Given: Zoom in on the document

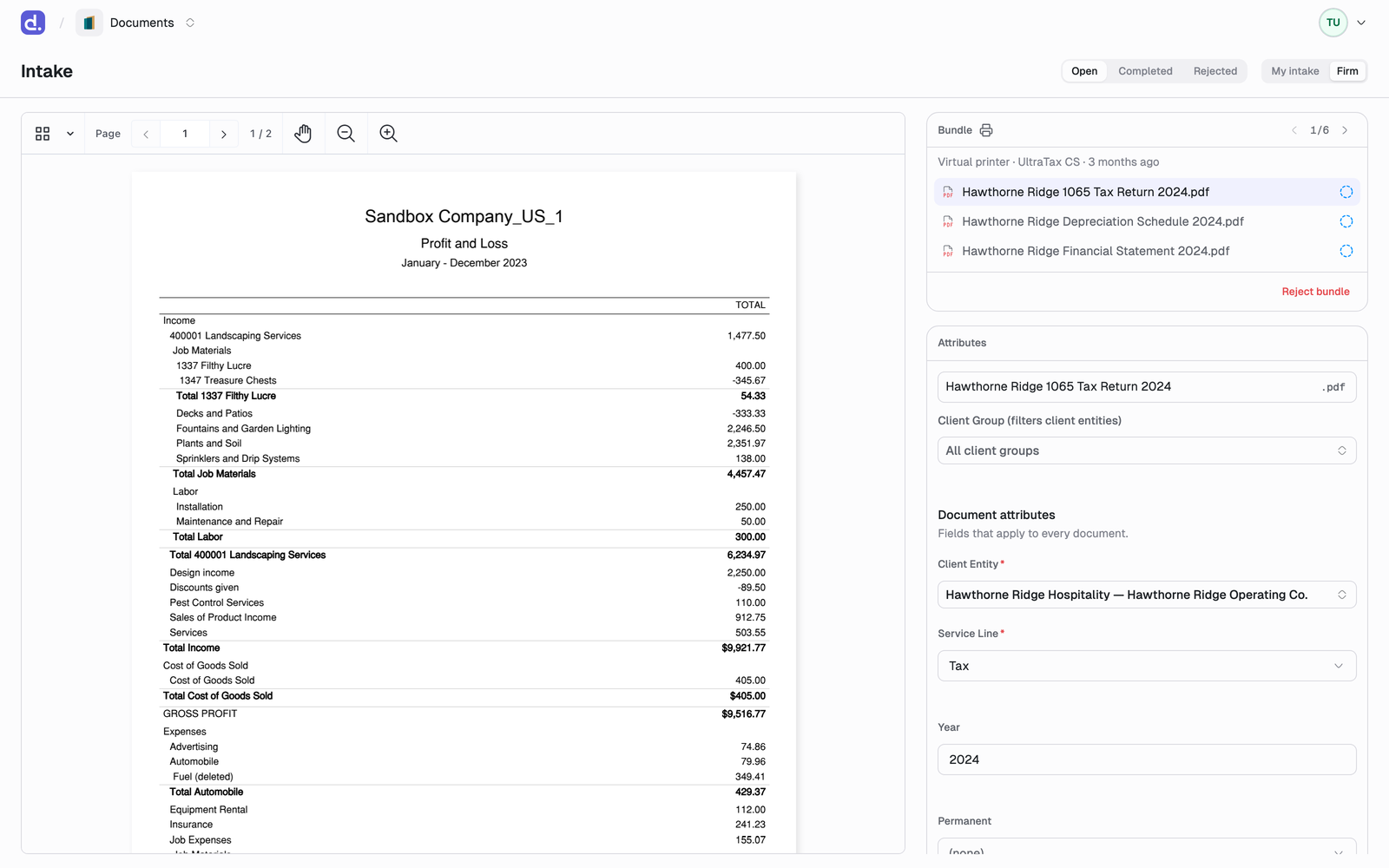Looking at the screenshot, I should (x=388, y=134).
